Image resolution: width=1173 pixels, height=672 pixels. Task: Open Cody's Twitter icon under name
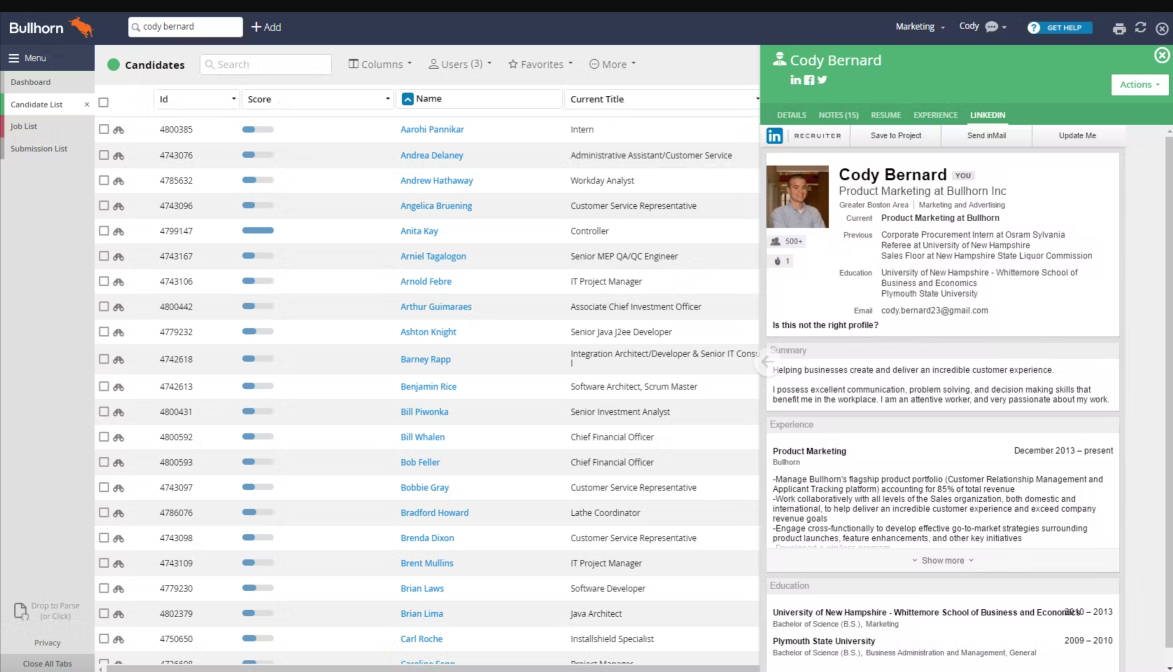pyautogui.click(x=822, y=80)
